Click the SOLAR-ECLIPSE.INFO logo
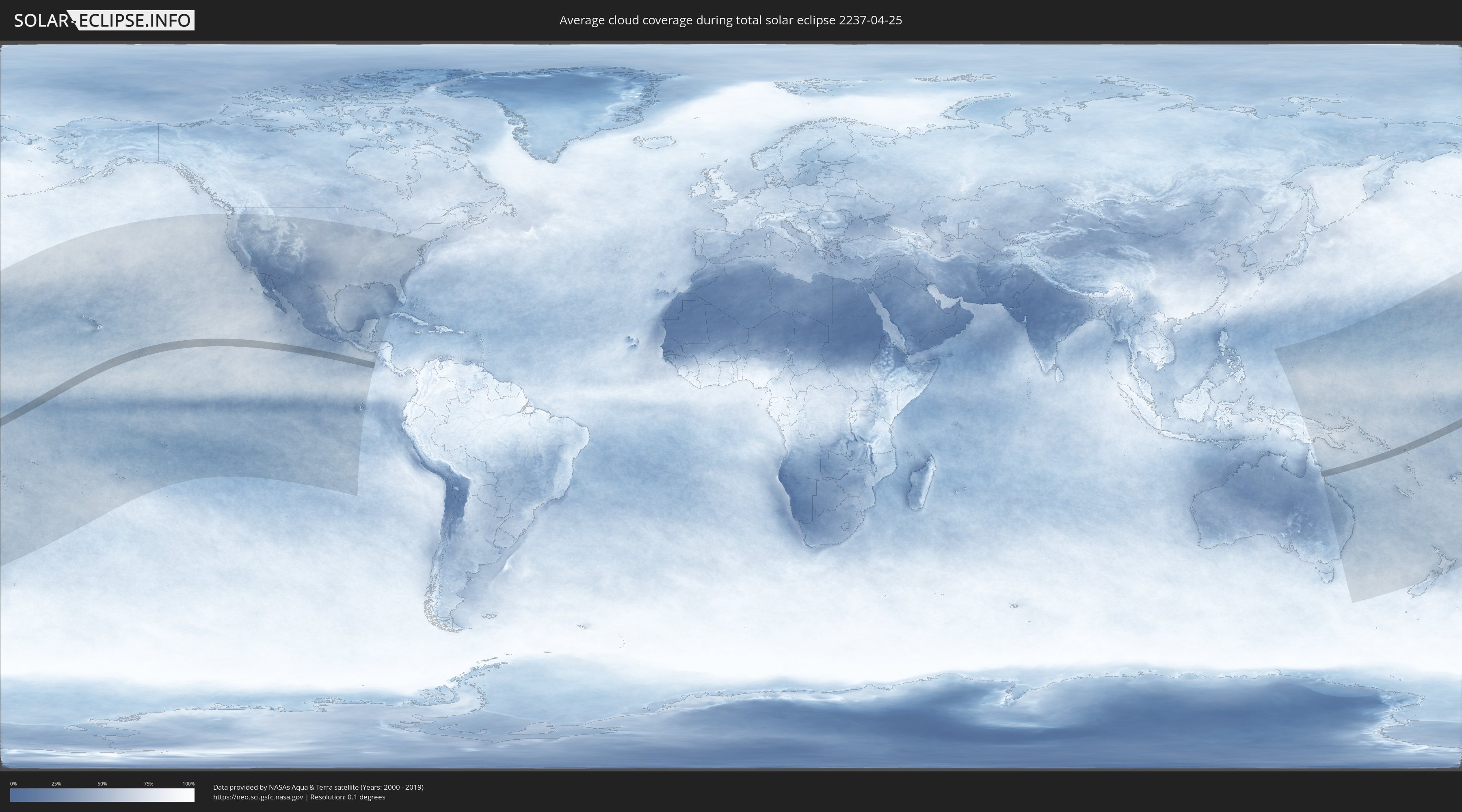The width and height of the screenshot is (1462, 812). [104, 20]
